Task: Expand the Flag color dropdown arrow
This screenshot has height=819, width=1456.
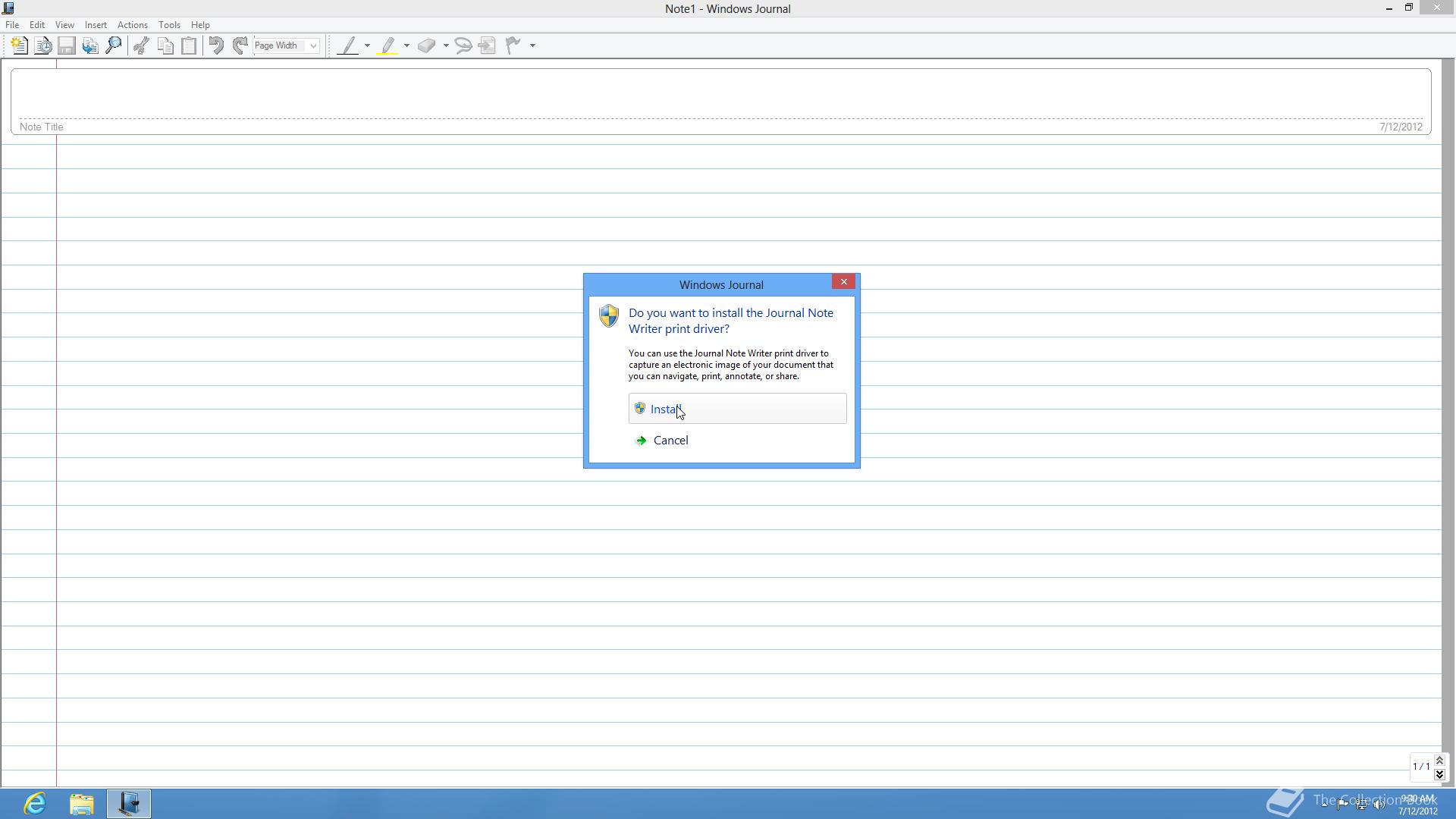Action: [532, 45]
